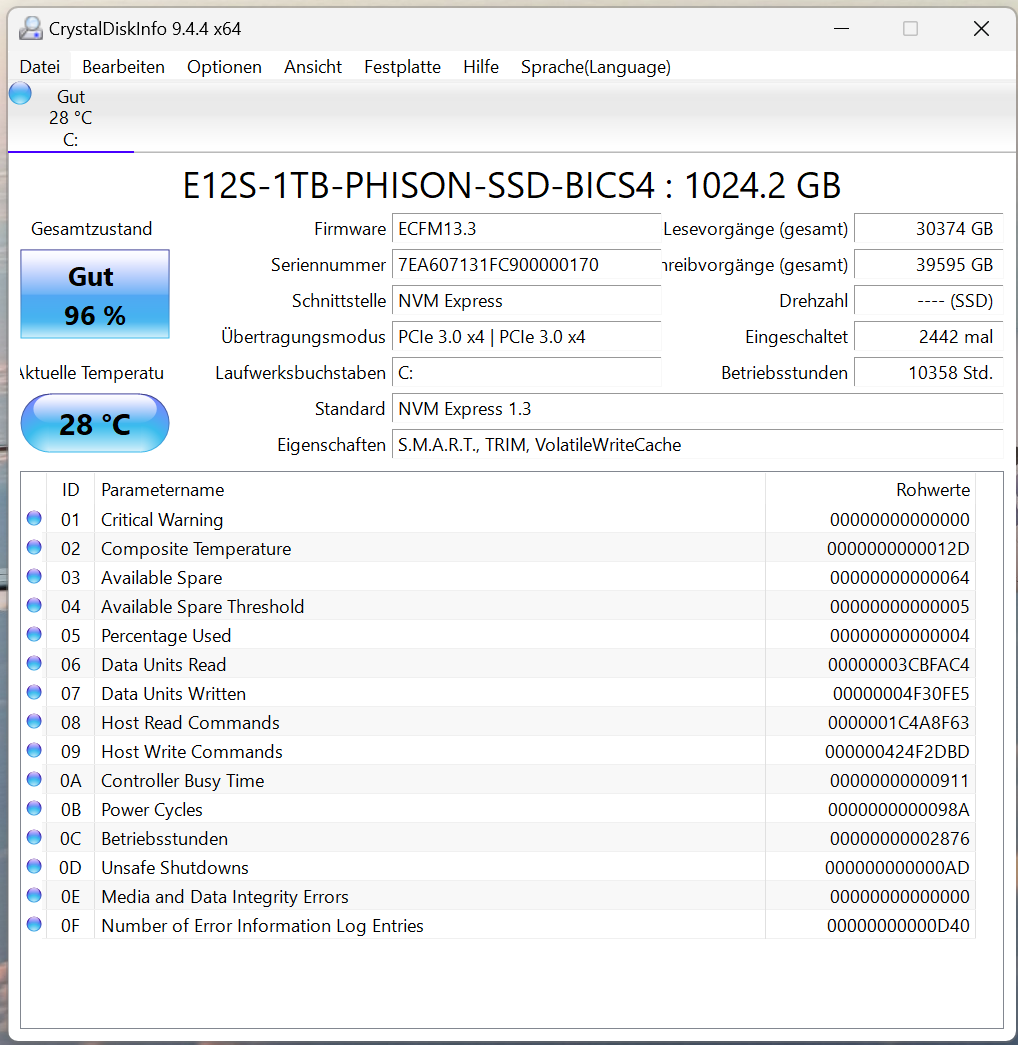The image size is (1018, 1045).
Task: Click the CrystalDiskInfo app icon in title bar
Action: tap(31, 29)
